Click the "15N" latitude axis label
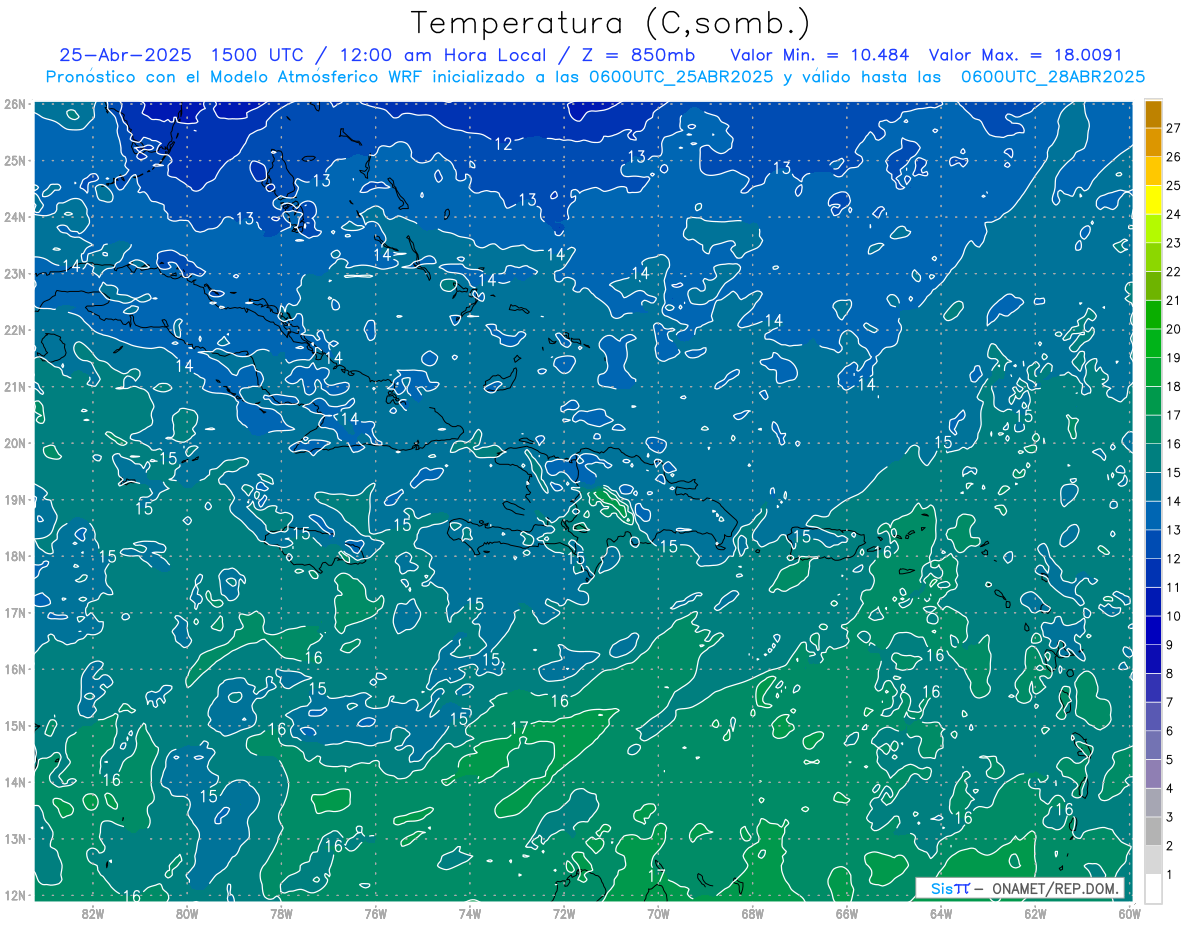Viewport: 1200px width, 927px height. [15, 725]
